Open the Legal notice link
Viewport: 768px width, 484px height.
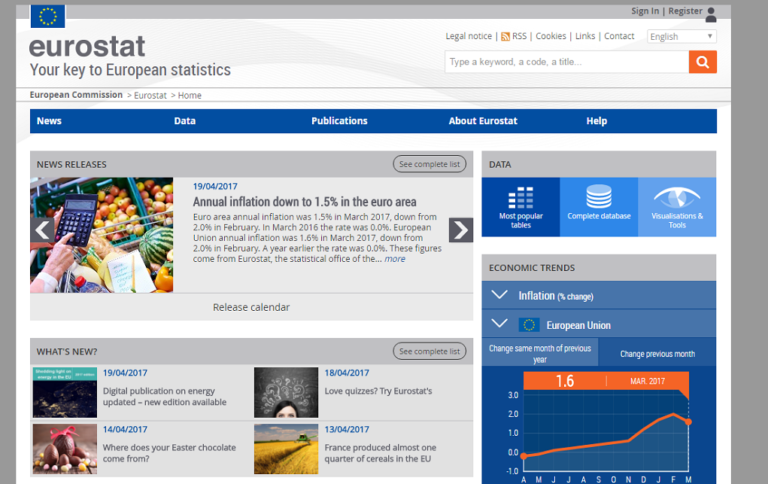pos(468,36)
